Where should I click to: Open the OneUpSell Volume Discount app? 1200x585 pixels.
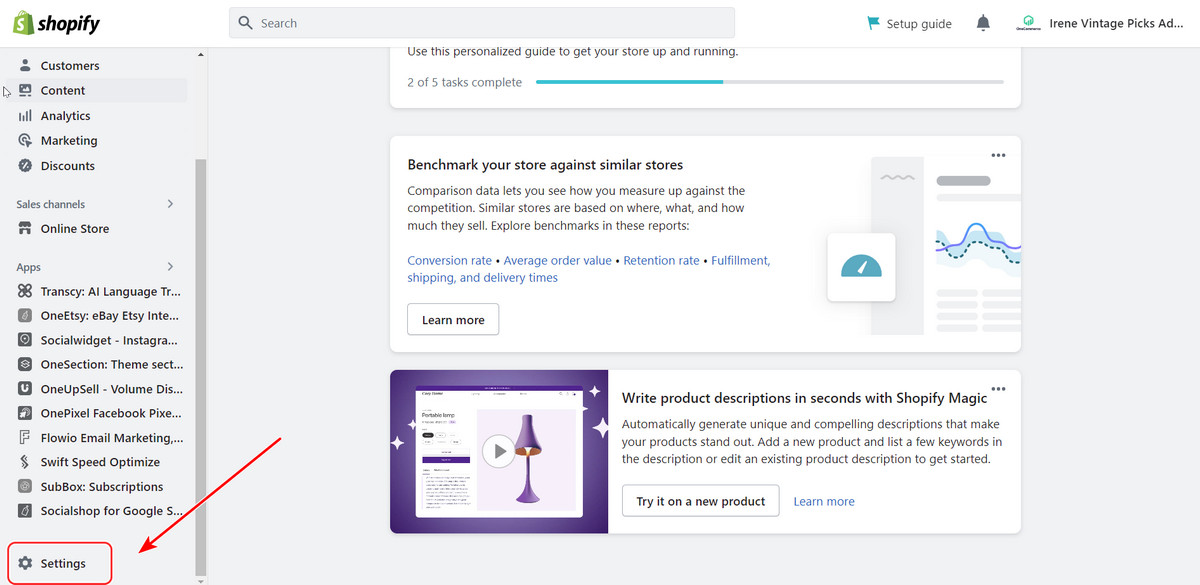[x=100, y=389]
